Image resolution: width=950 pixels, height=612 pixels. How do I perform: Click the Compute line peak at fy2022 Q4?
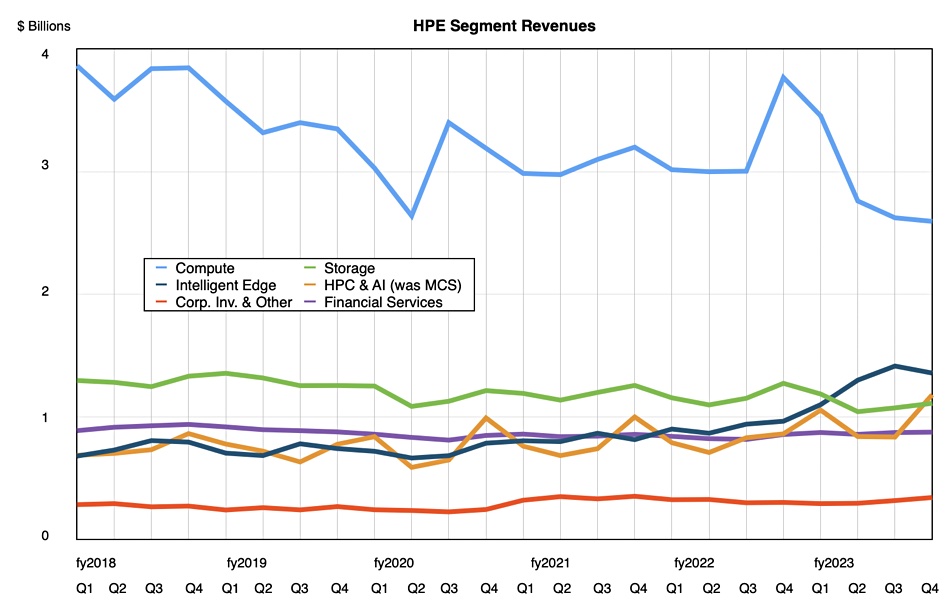783,77
